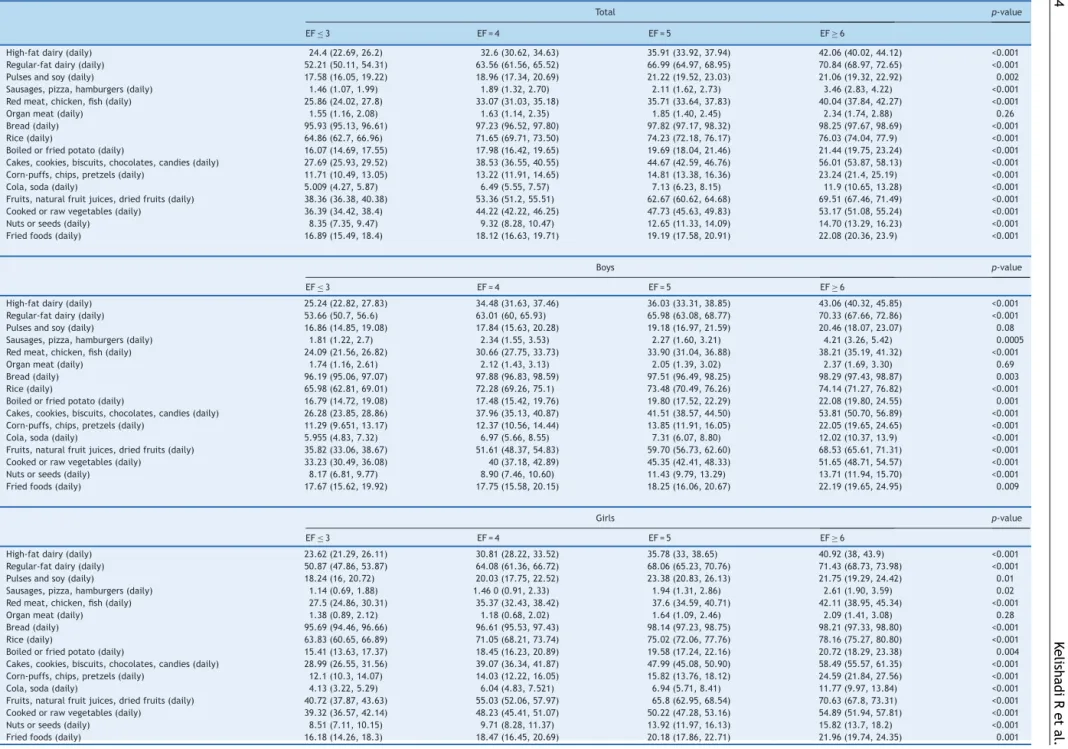
Task: Click "Bread (daily)" row label in Total section
Action: [32, 126]
